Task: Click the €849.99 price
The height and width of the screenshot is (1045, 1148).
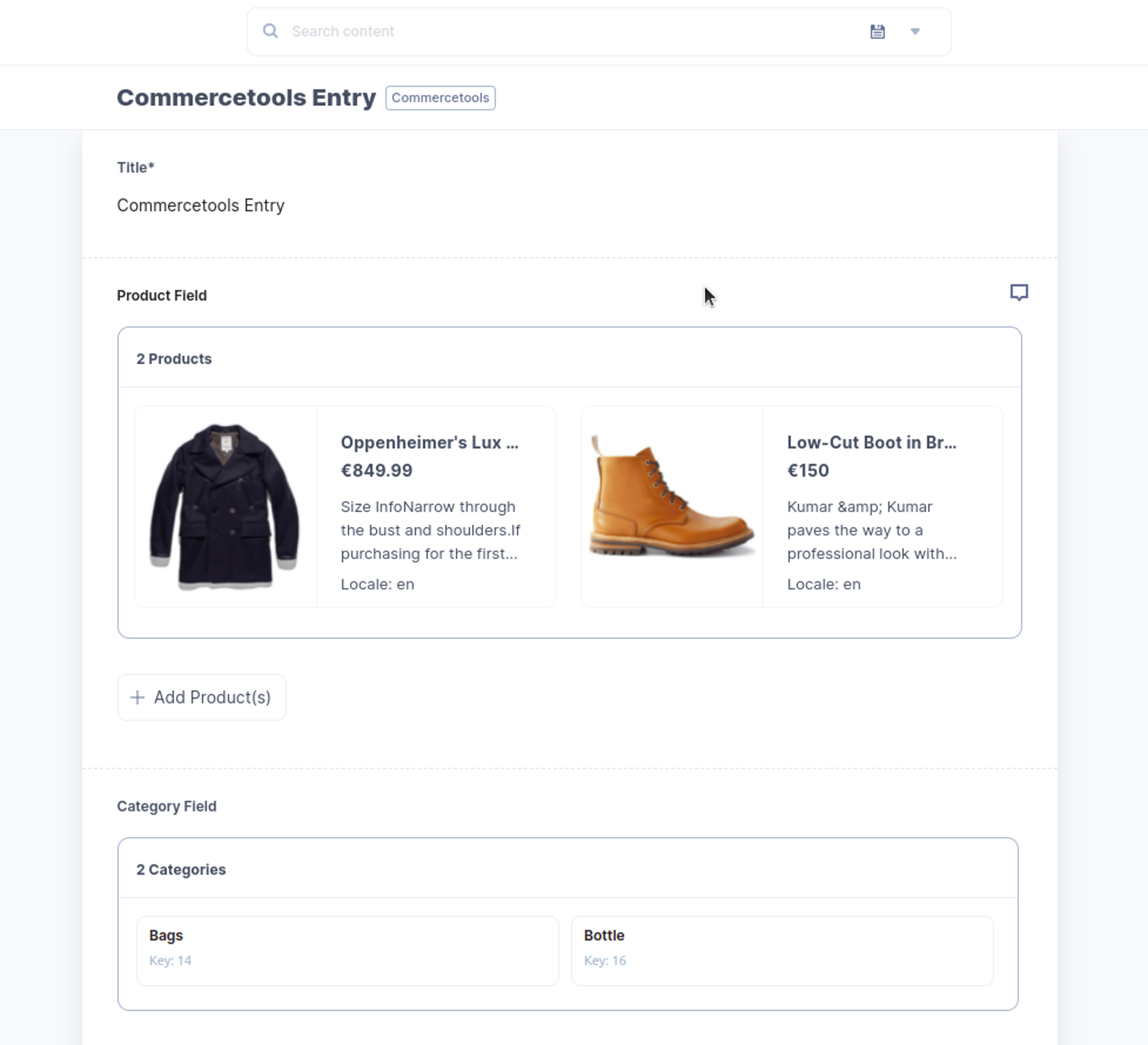Action: (x=376, y=471)
